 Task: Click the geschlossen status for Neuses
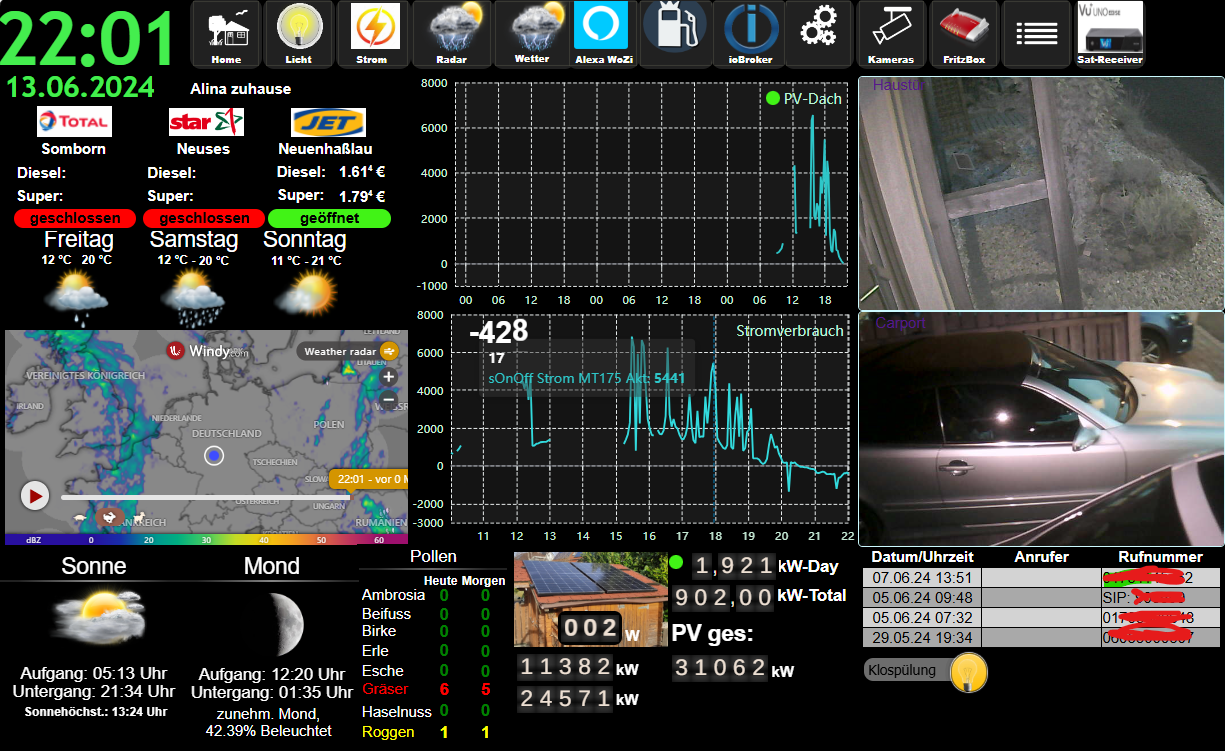[x=204, y=218]
